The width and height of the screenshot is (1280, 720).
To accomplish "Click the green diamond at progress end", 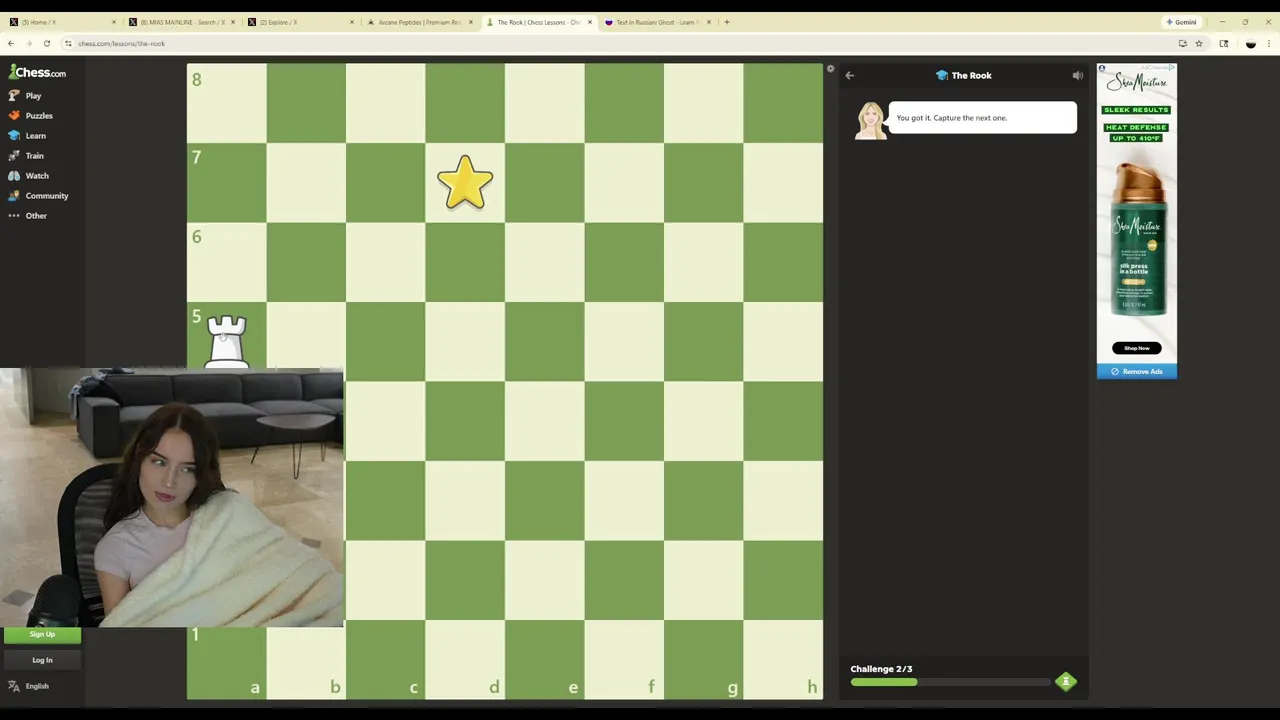I will click(1066, 682).
